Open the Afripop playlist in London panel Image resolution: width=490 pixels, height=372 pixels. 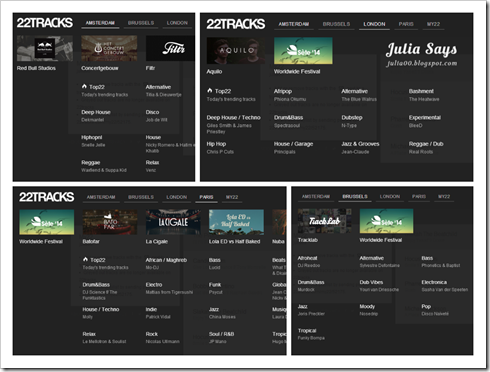tap(290, 95)
